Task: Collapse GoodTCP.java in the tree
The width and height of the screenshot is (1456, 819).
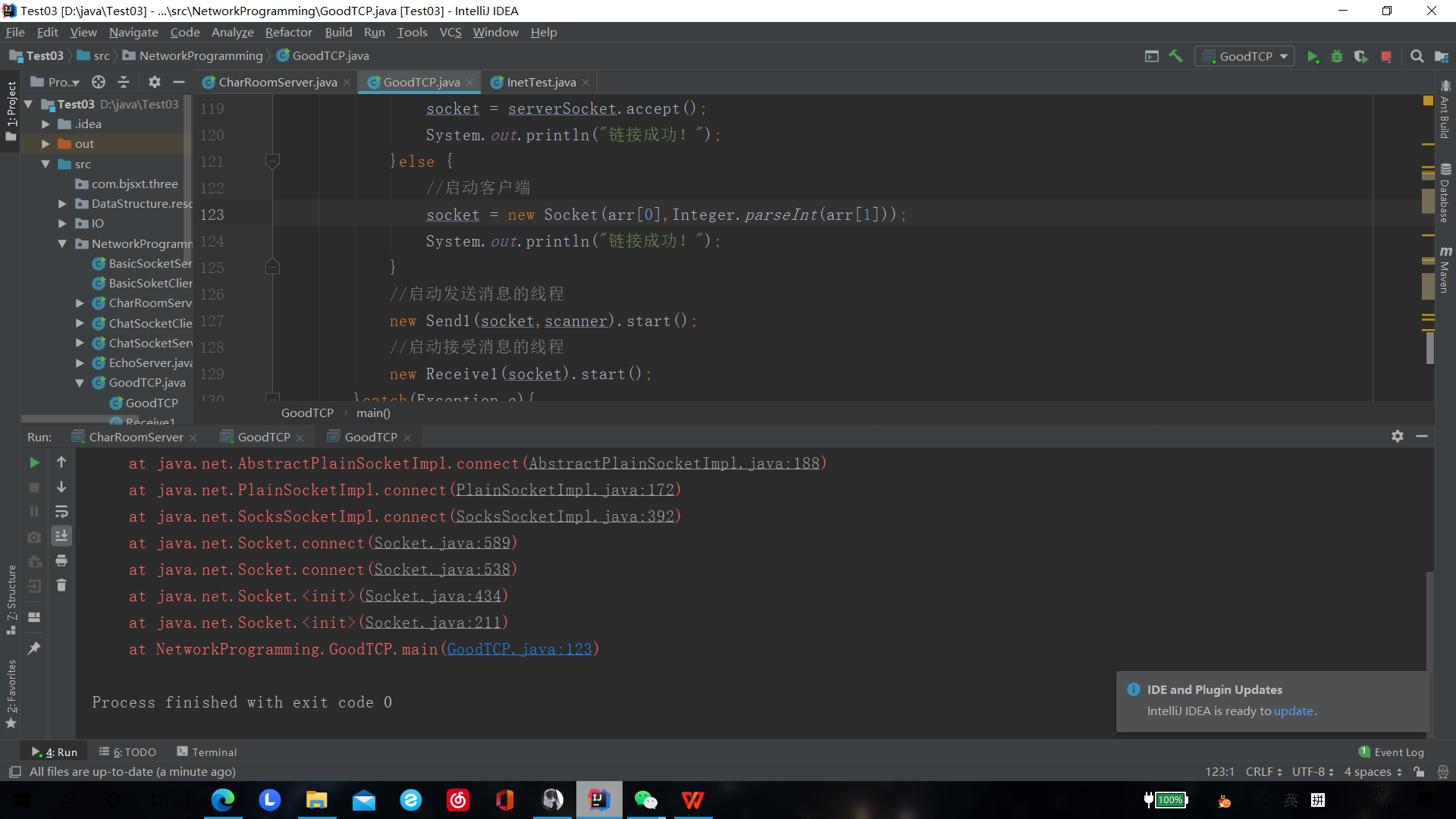Action: point(80,383)
